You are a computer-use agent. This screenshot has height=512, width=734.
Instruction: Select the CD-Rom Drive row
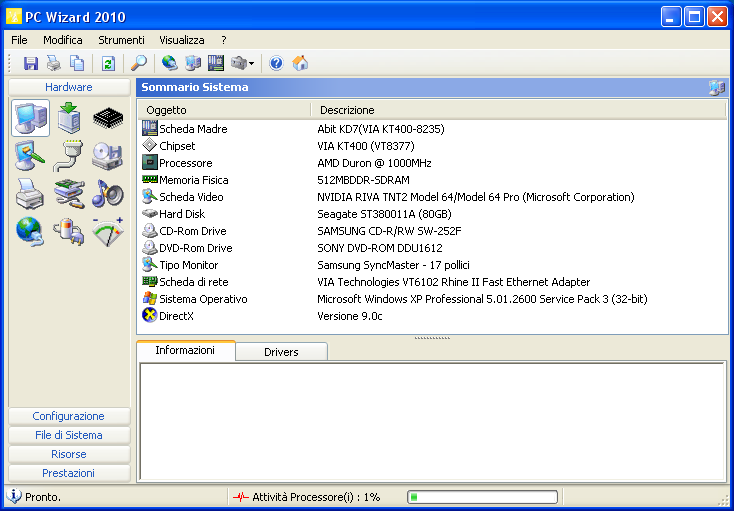tap(432, 231)
